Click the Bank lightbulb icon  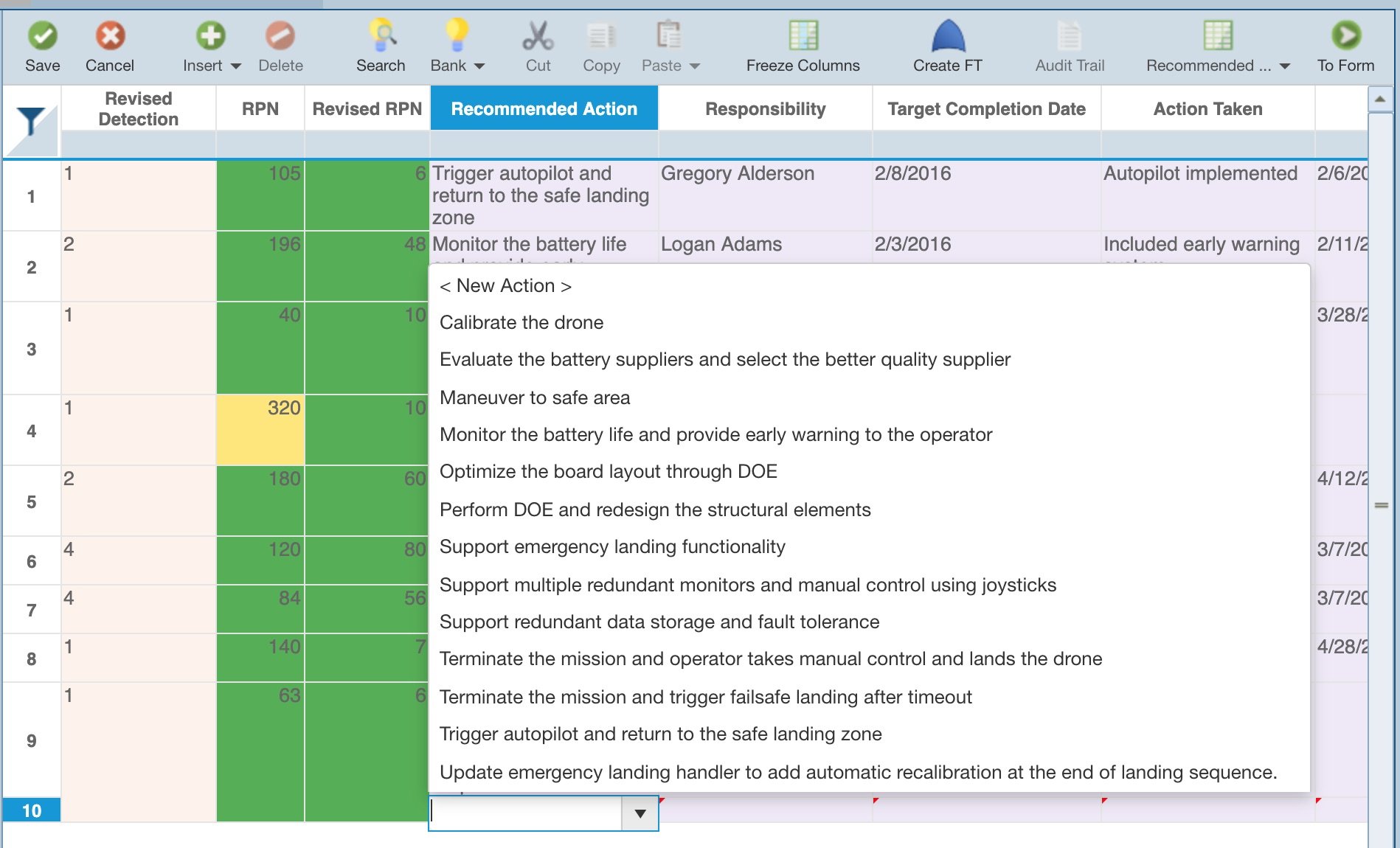pos(457,35)
